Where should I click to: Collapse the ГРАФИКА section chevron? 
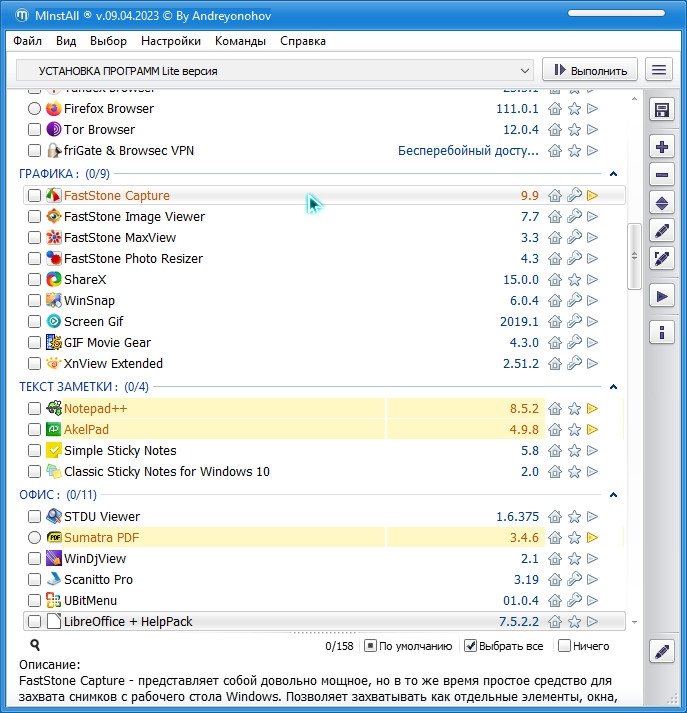613,174
